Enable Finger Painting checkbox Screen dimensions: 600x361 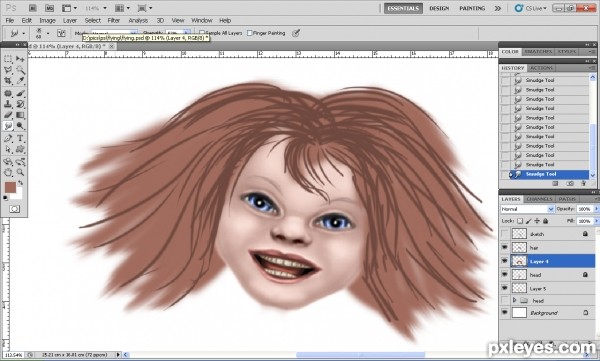pyautogui.click(x=249, y=33)
